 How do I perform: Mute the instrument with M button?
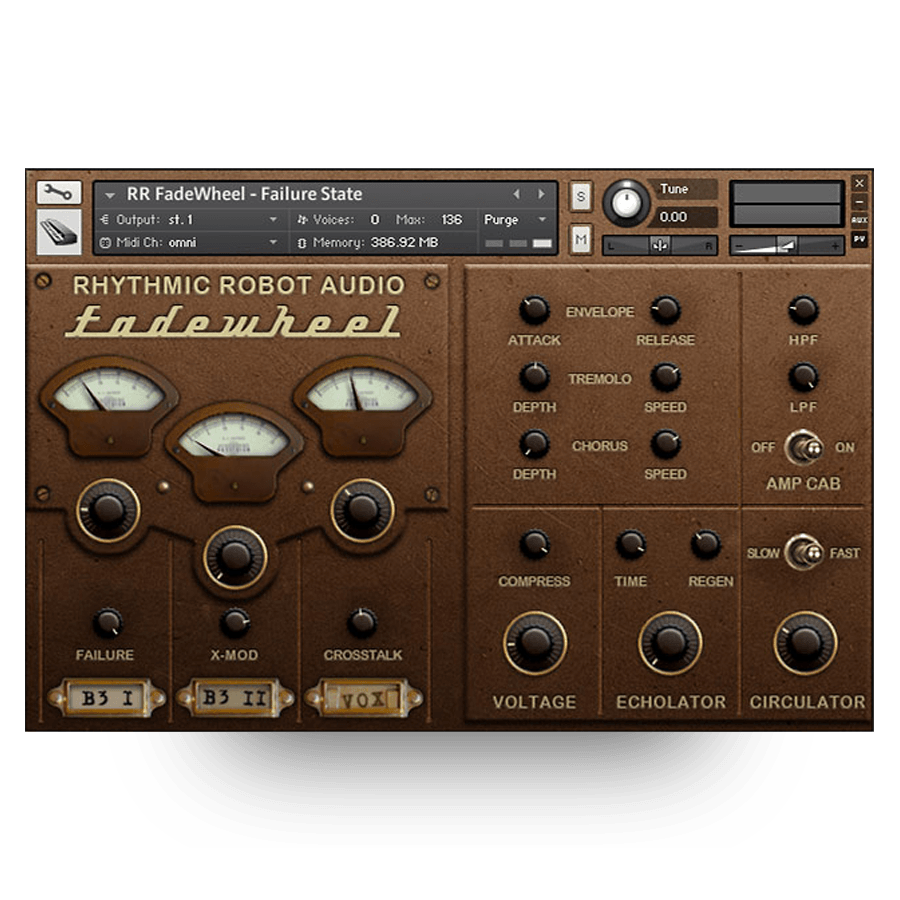point(581,239)
